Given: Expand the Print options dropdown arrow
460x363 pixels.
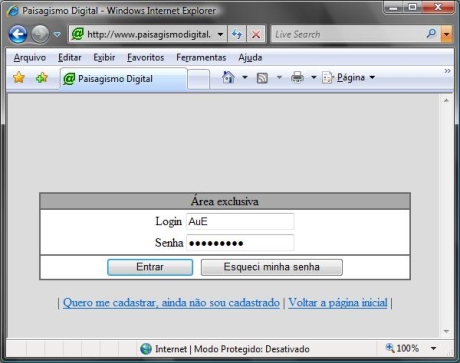Looking at the screenshot, I should 314,77.
